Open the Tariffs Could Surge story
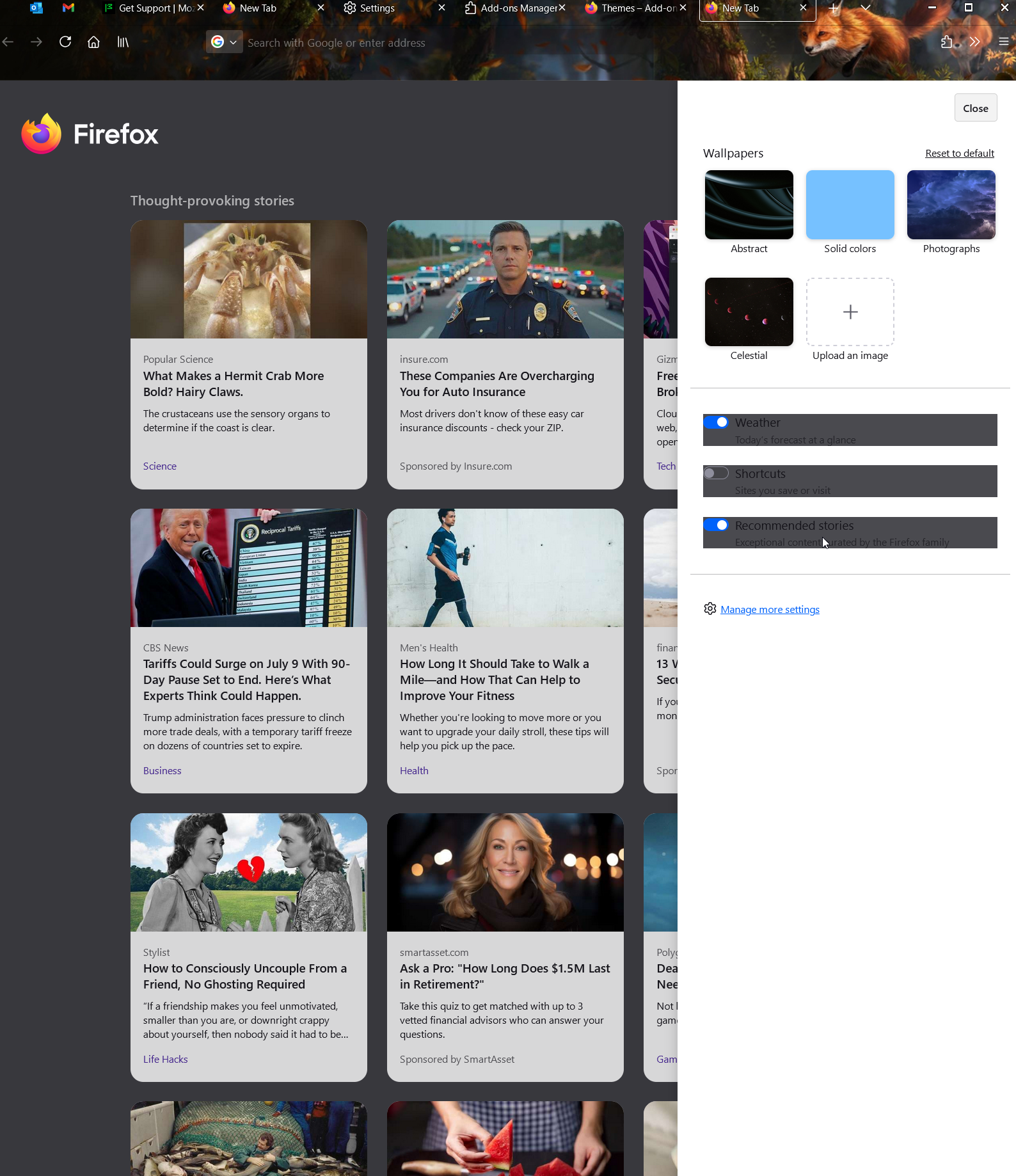 click(x=246, y=680)
